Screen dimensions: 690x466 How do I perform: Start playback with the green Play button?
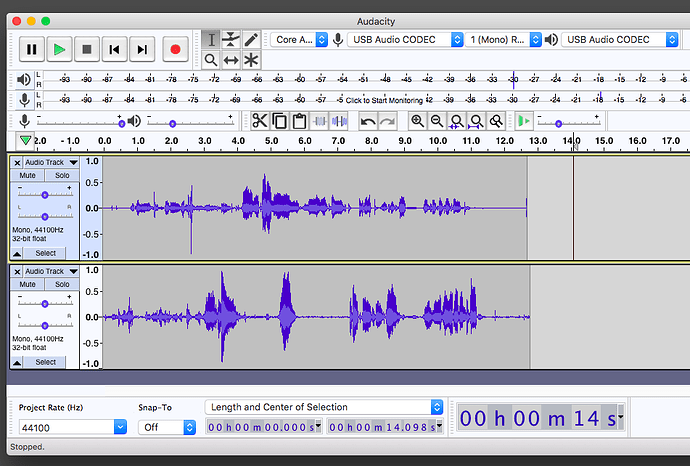[59, 49]
